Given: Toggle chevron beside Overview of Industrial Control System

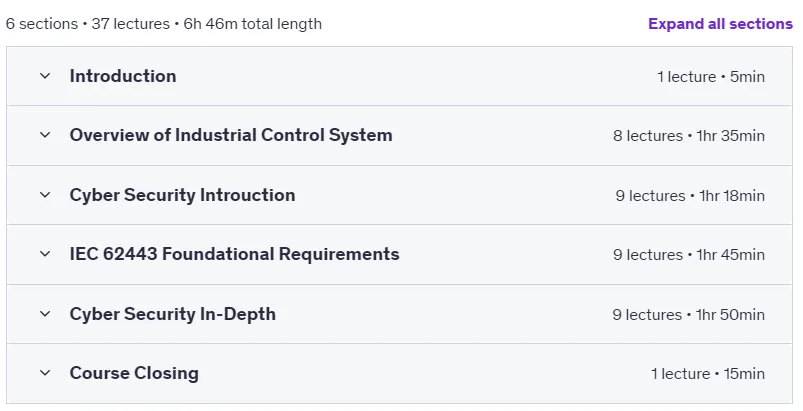Looking at the screenshot, I should [x=45, y=135].
